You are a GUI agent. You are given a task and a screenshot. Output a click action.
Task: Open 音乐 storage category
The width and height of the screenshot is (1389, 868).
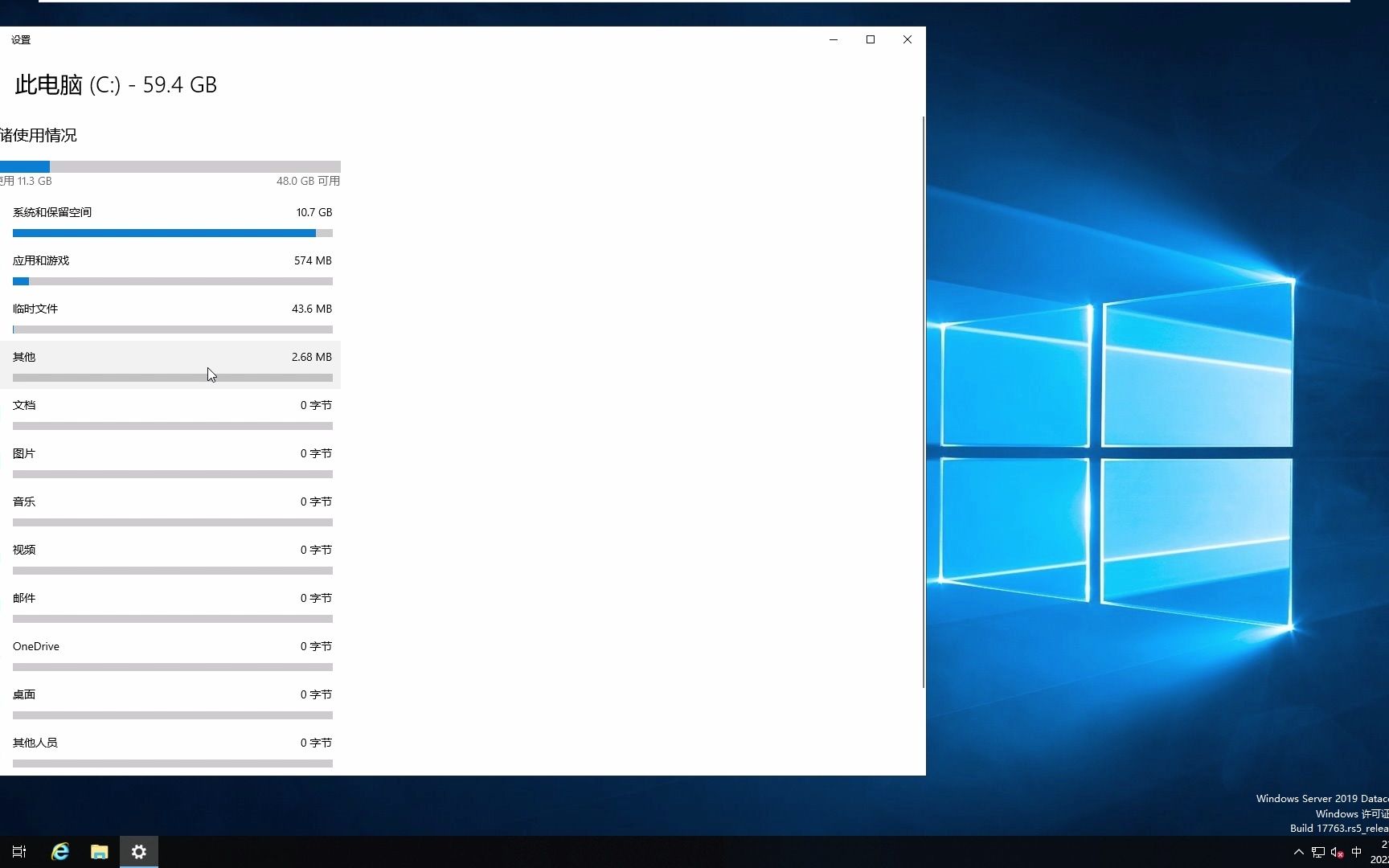point(170,510)
